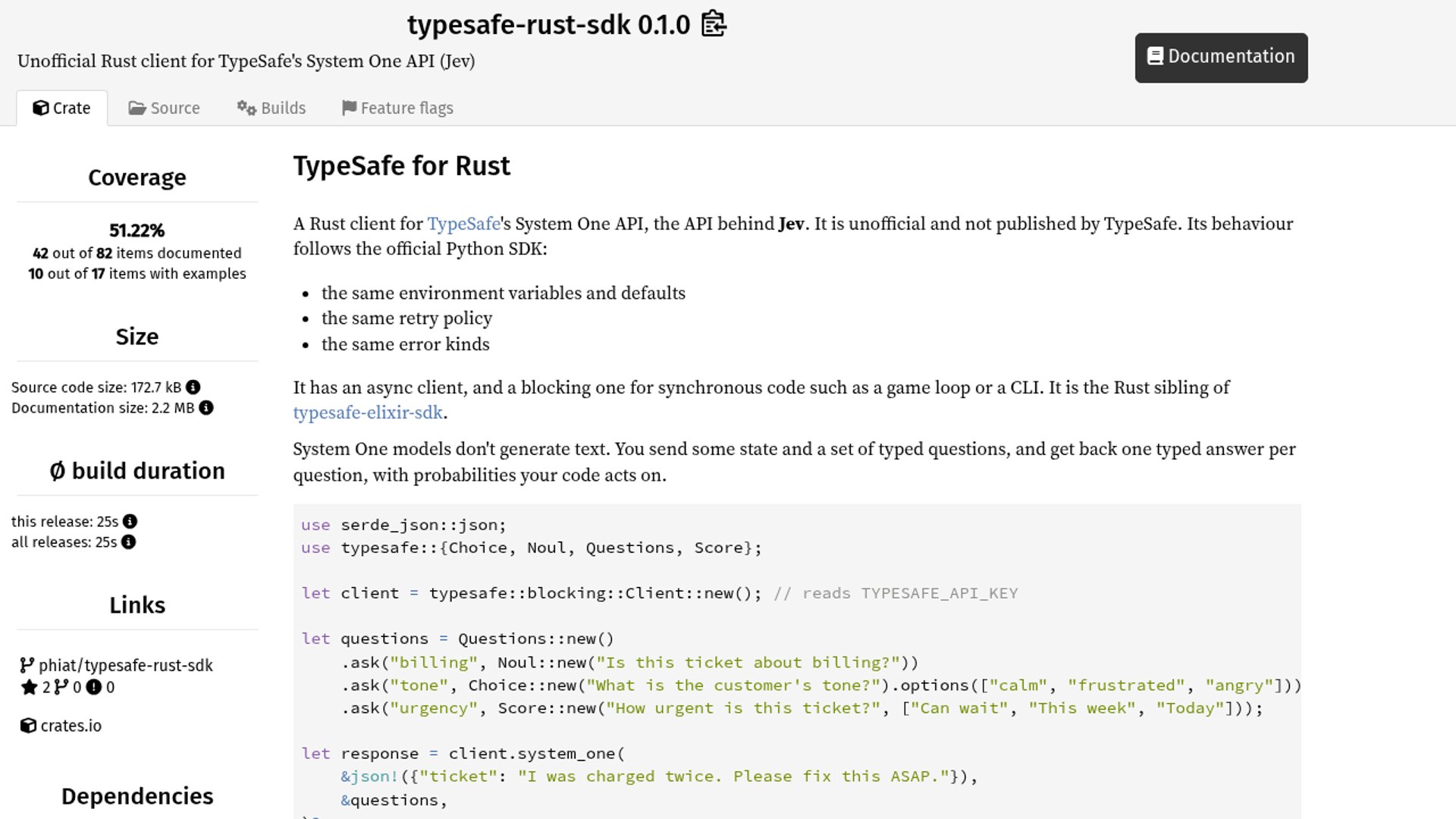
Task: Open the crates.io link
Action: tap(61, 726)
